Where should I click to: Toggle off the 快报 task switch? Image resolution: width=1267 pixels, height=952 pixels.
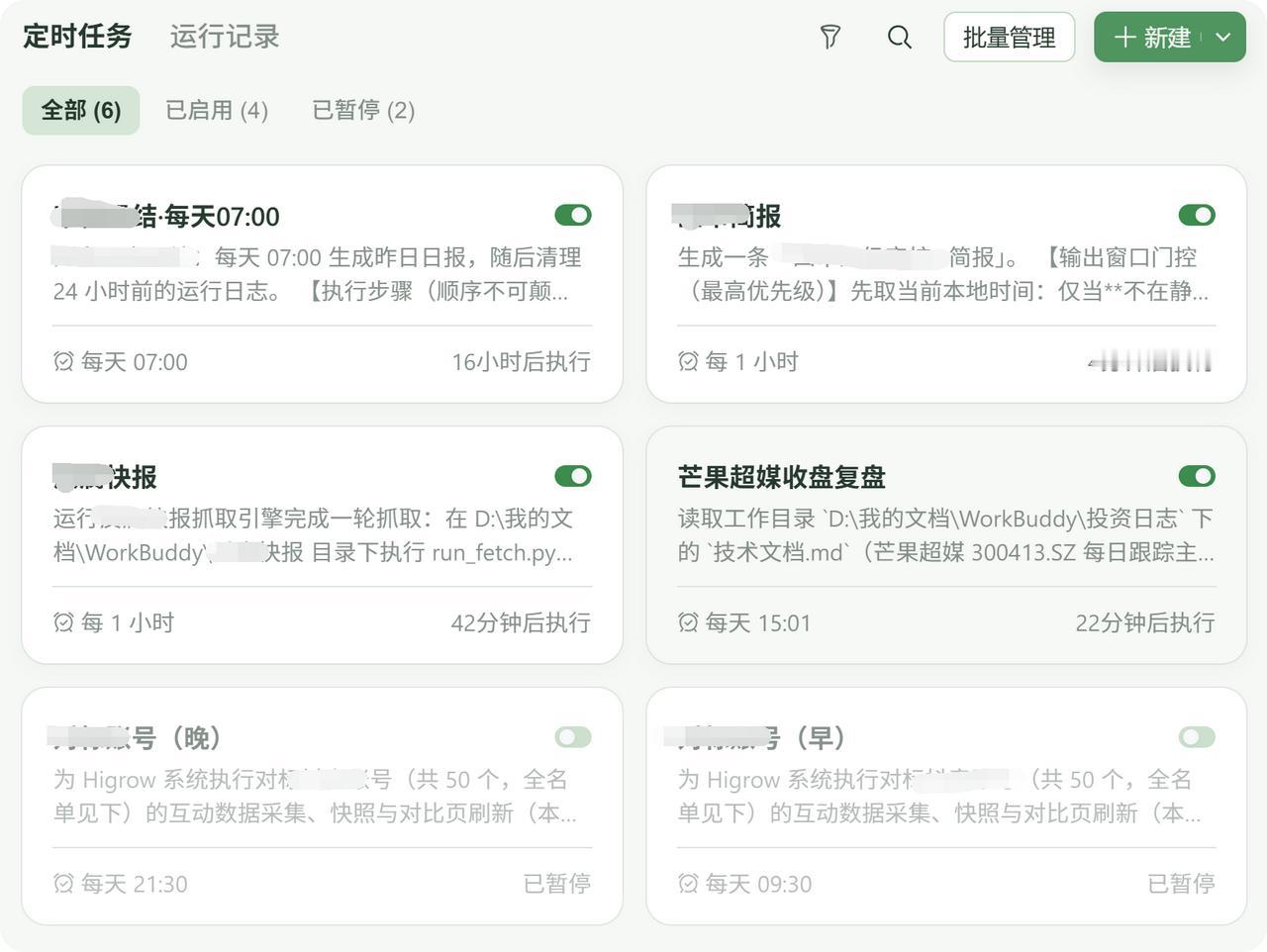(x=573, y=477)
